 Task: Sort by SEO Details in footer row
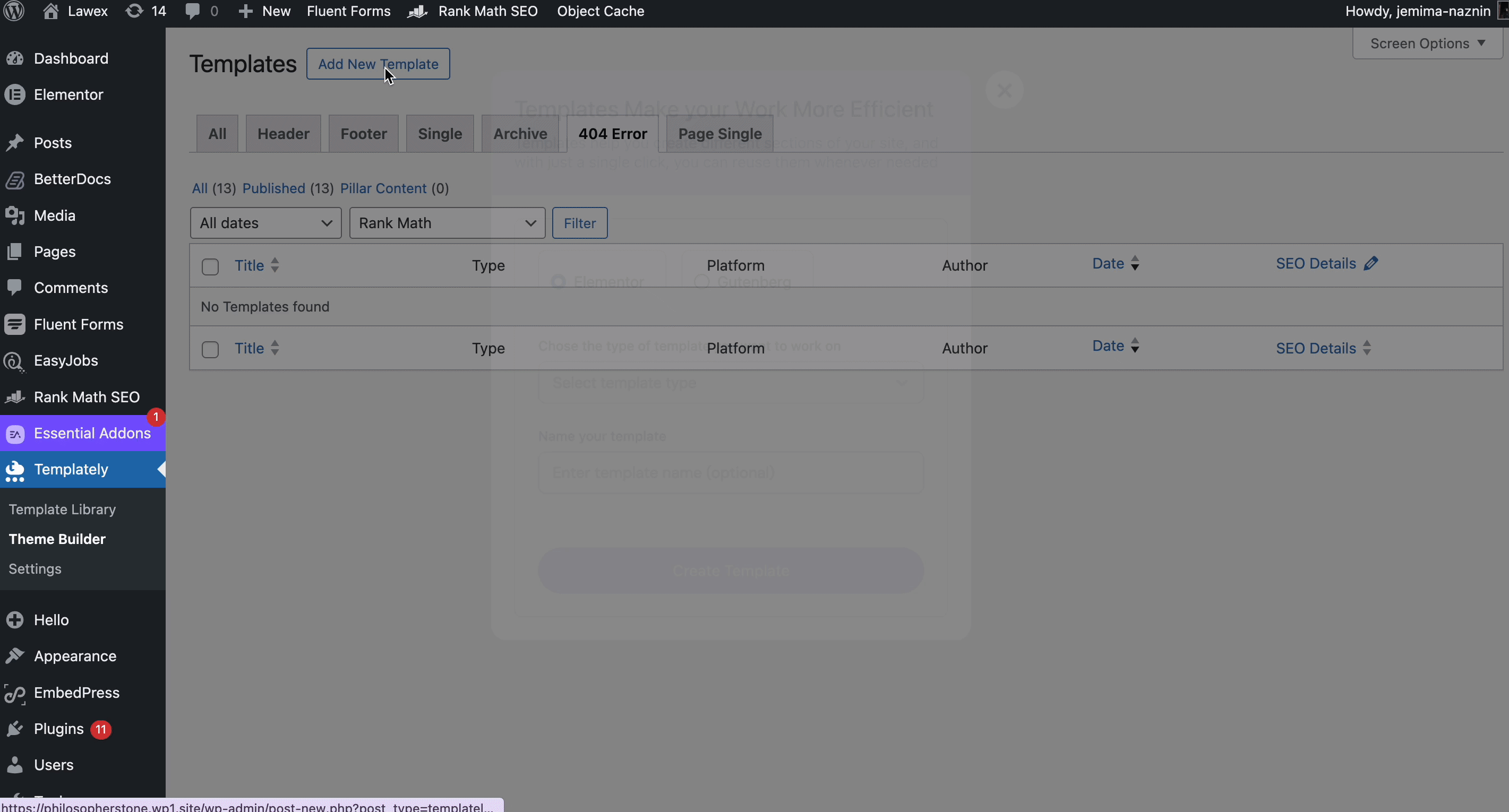click(x=1323, y=348)
